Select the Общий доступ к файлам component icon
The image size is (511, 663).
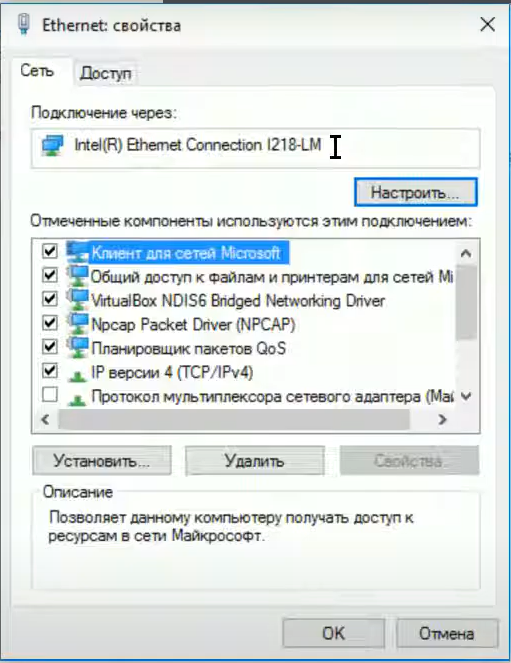pyautogui.click(x=78, y=277)
